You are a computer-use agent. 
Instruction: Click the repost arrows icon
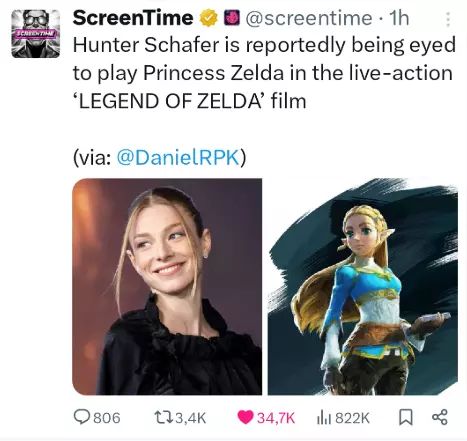(163, 417)
